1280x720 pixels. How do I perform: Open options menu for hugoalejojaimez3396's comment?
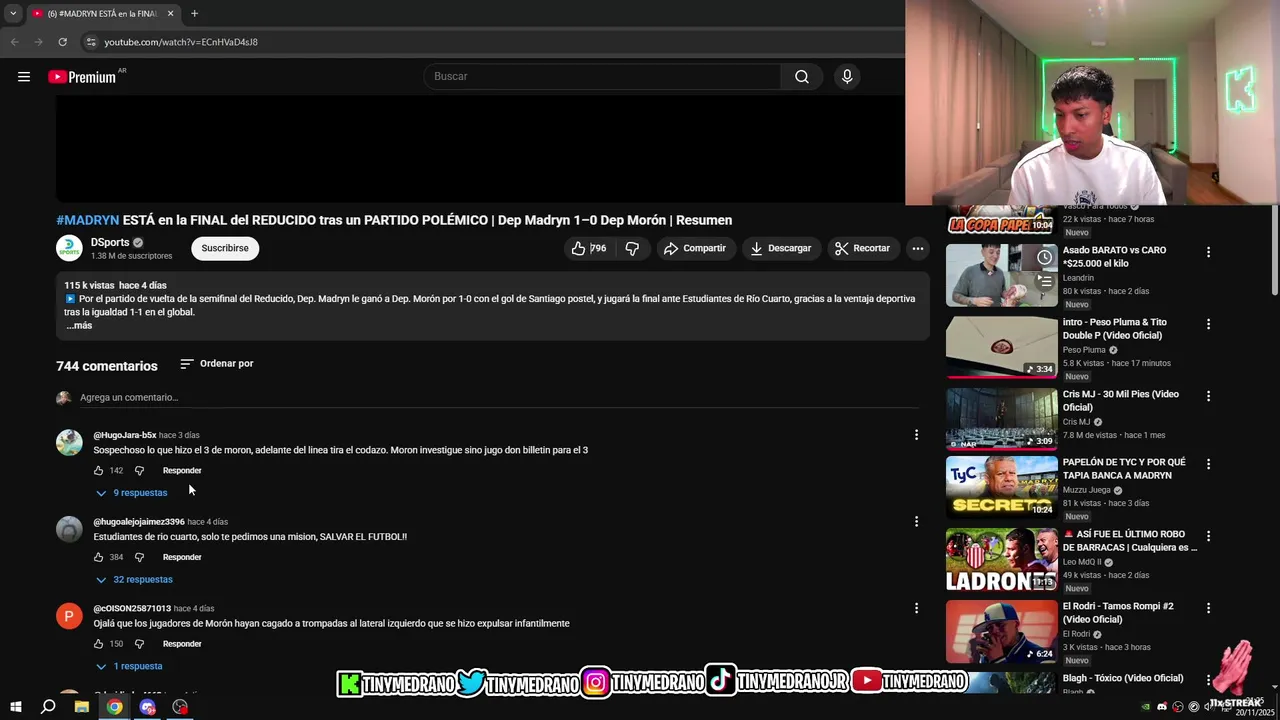[x=916, y=522]
